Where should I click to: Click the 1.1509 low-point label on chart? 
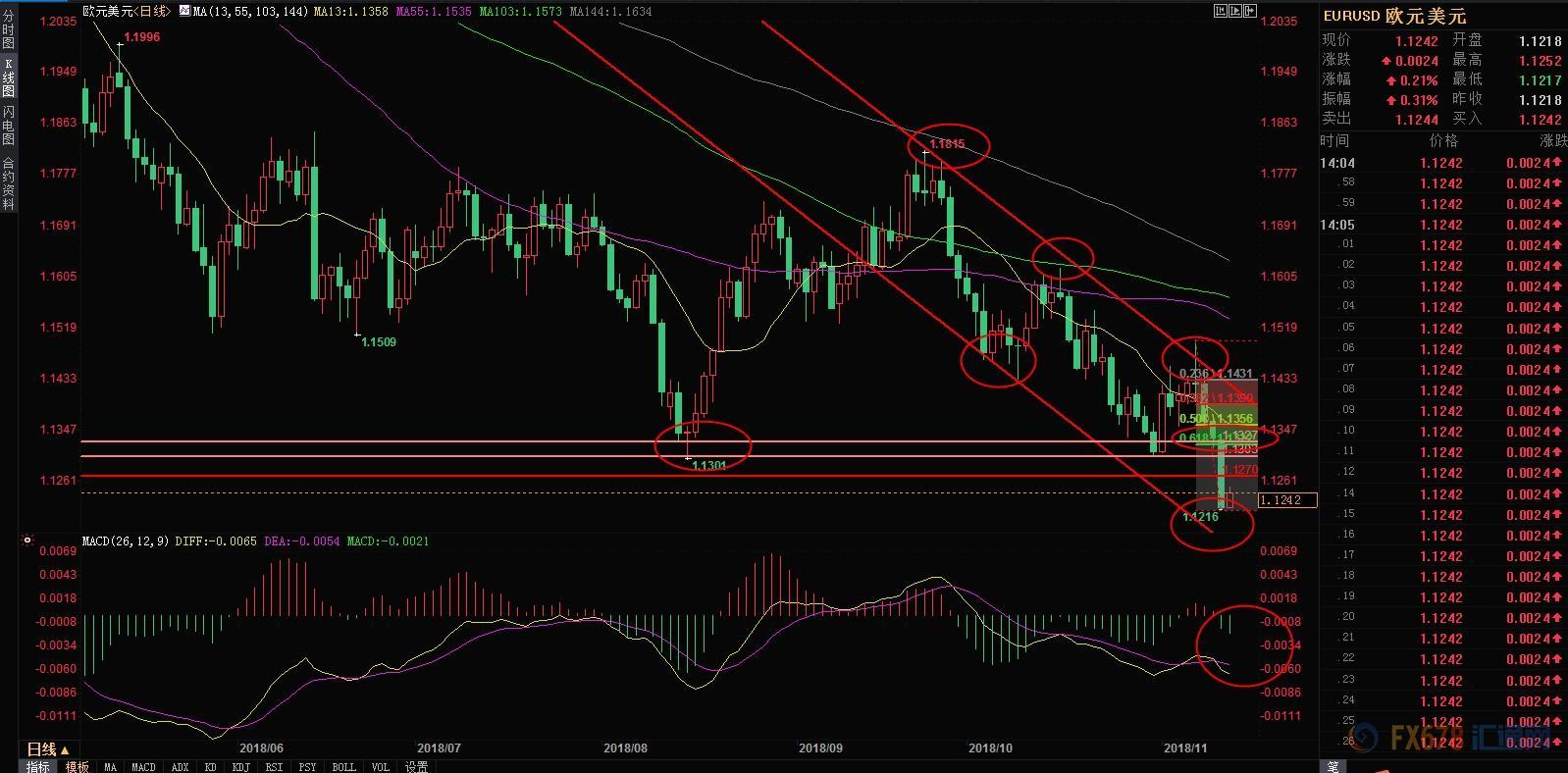point(379,342)
